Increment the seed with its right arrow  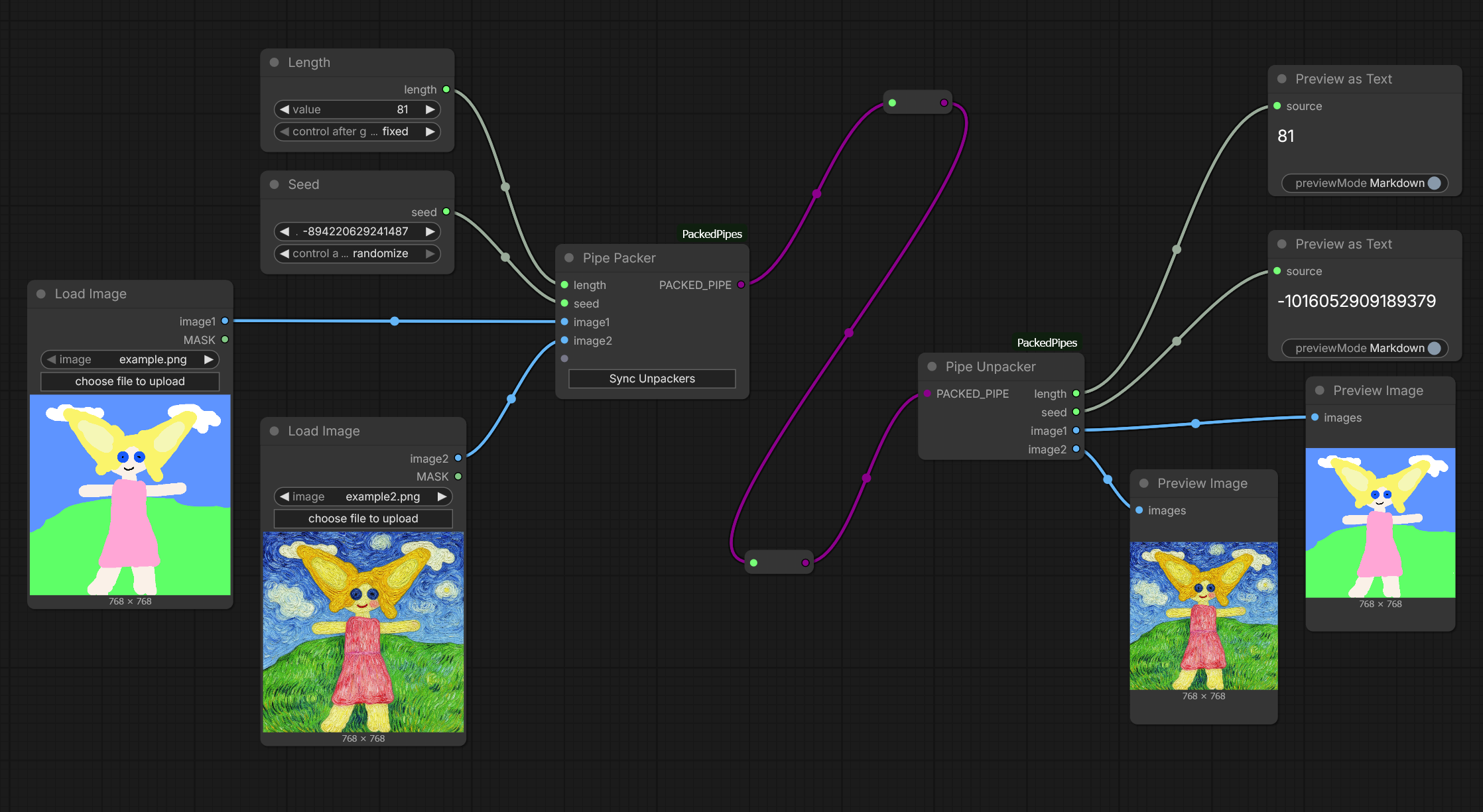point(430,231)
